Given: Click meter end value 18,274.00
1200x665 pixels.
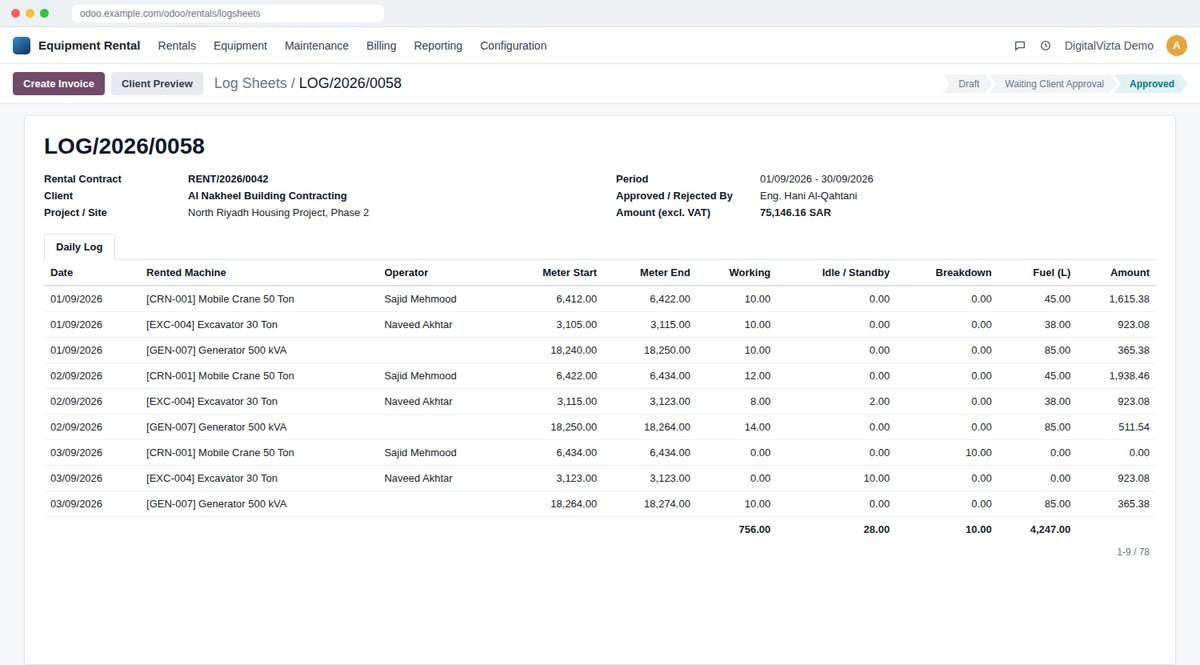Looking at the screenshot, I should tap(667, 504).
